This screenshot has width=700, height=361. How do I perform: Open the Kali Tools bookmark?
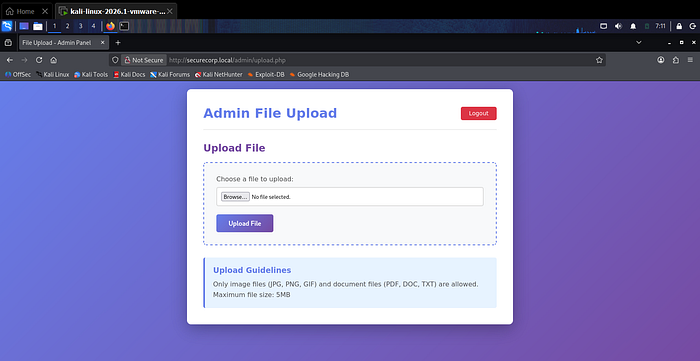click(91, 75)
